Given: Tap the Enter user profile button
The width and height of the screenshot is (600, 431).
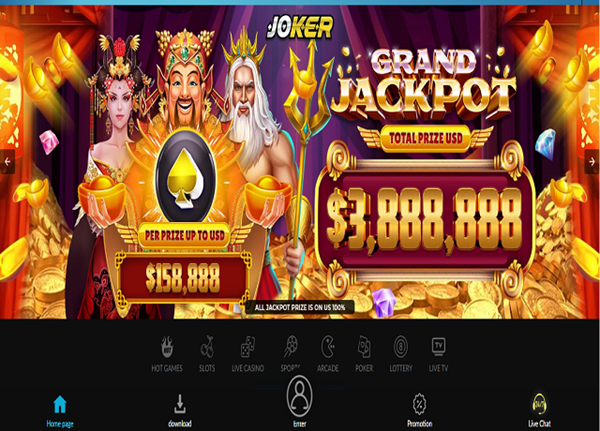Looking at the screenshot, I should 300,396.
